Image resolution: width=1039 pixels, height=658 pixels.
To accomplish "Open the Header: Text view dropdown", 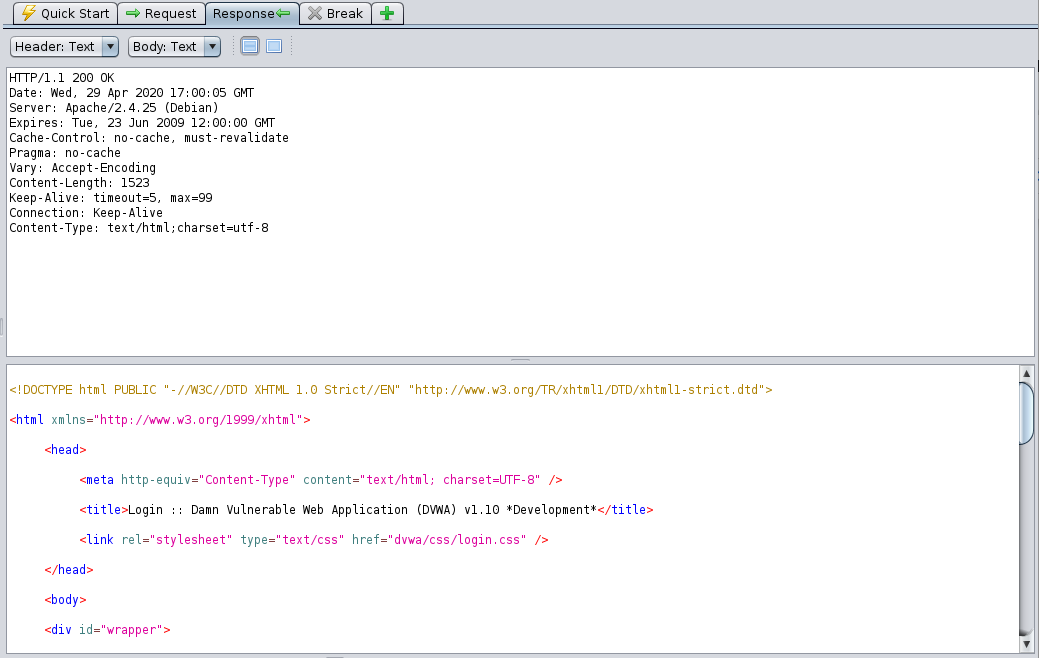I will click(x=65, y=46).
